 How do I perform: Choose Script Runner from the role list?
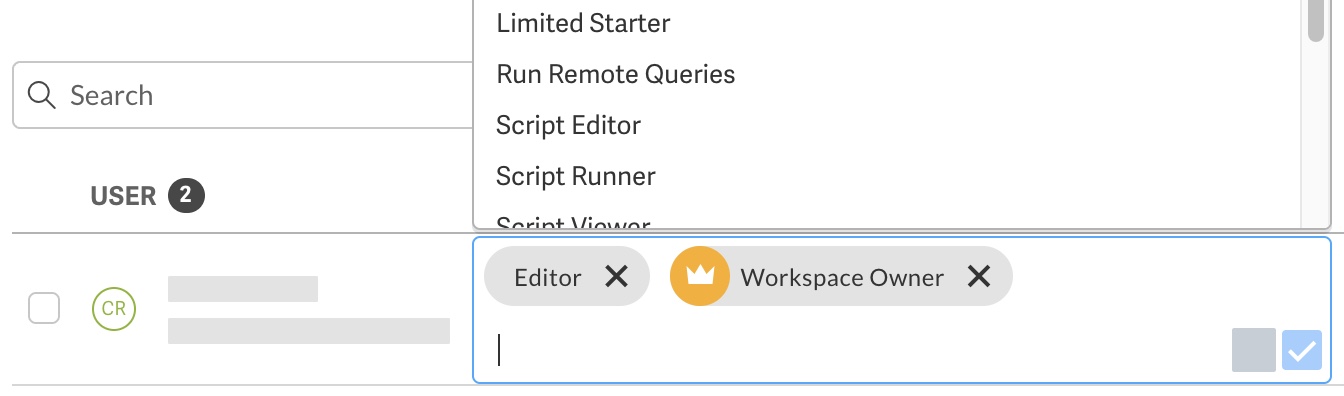pyautogui.click(x=575, y=176)
